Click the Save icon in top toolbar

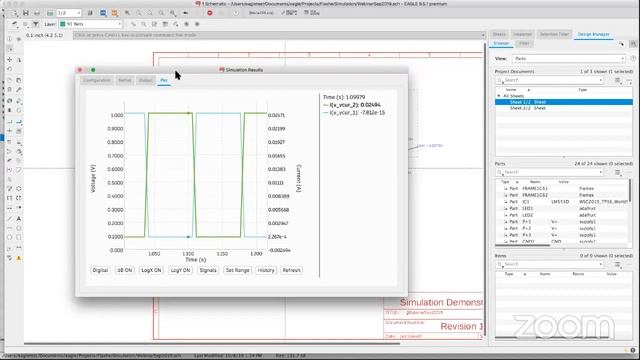(x=25, y=13)
